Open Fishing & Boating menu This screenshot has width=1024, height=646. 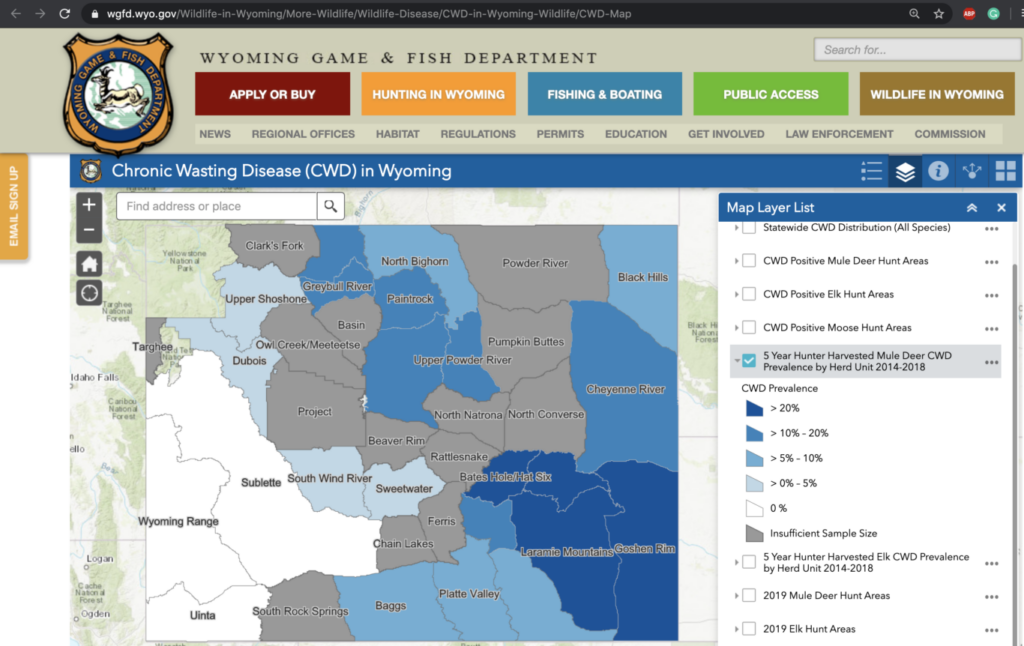(605, 94)
